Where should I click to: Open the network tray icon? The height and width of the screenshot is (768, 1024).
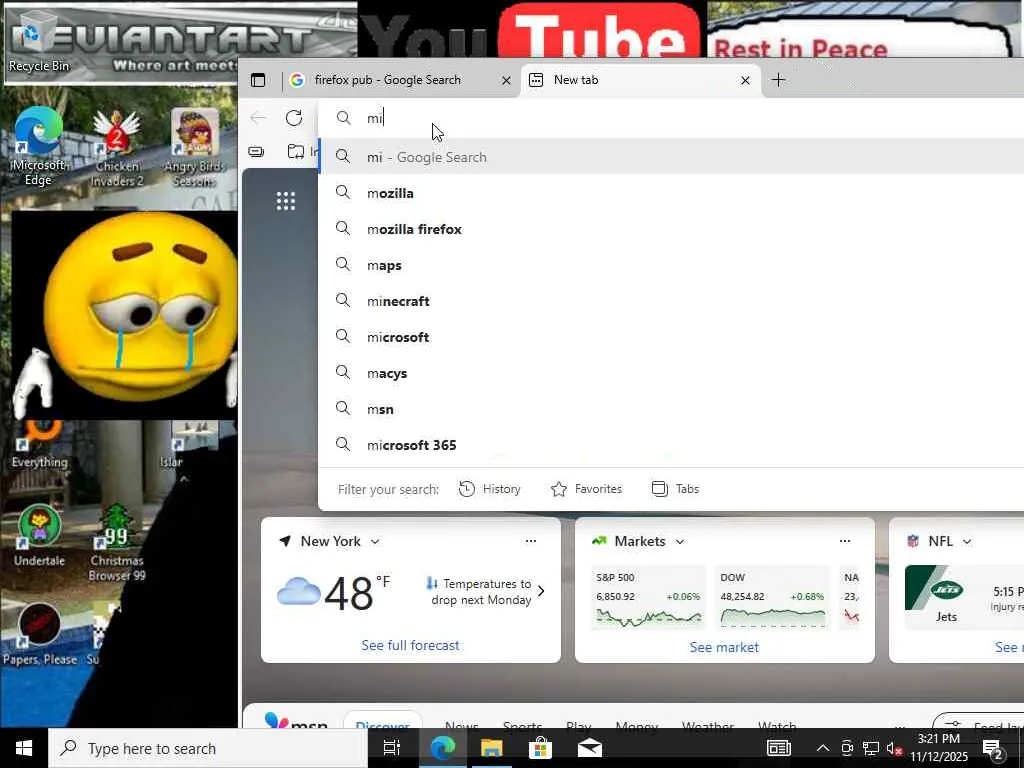871,748
